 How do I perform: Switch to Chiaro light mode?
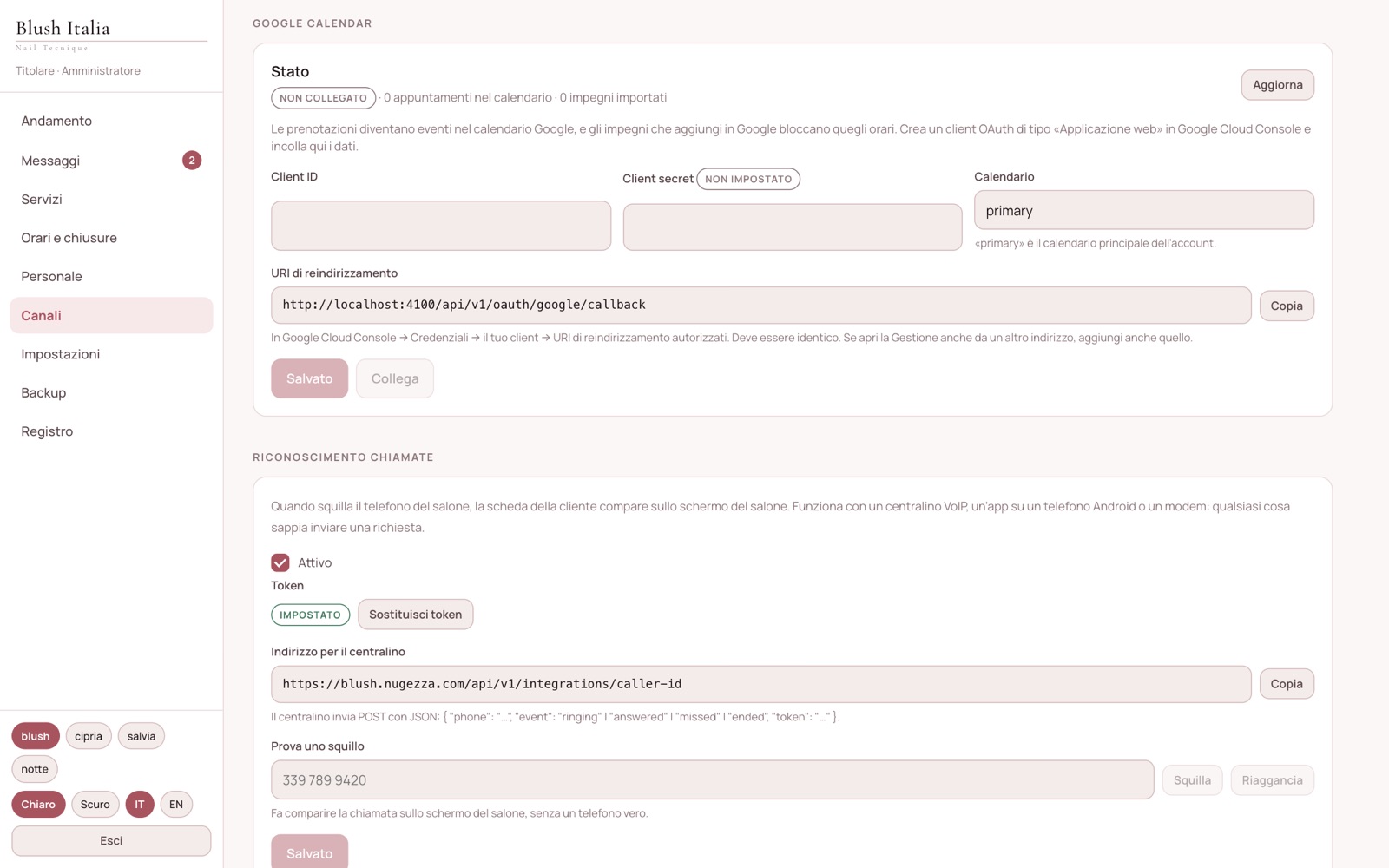38,805
